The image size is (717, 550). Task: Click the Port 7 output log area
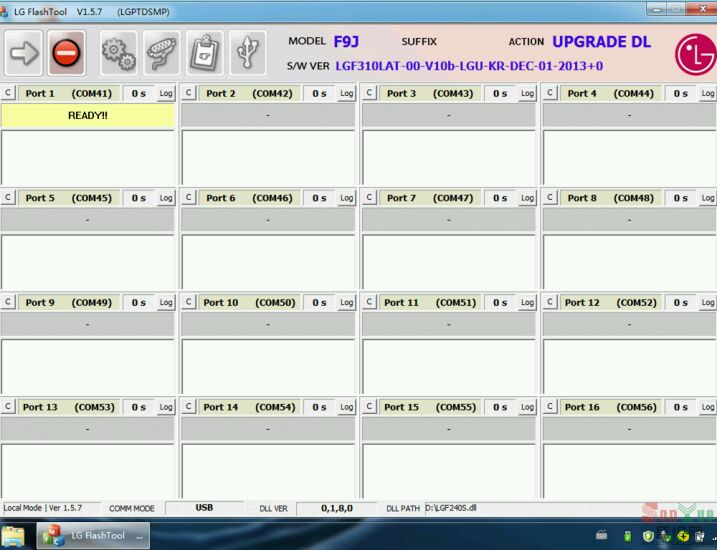[x=449, y=262]
